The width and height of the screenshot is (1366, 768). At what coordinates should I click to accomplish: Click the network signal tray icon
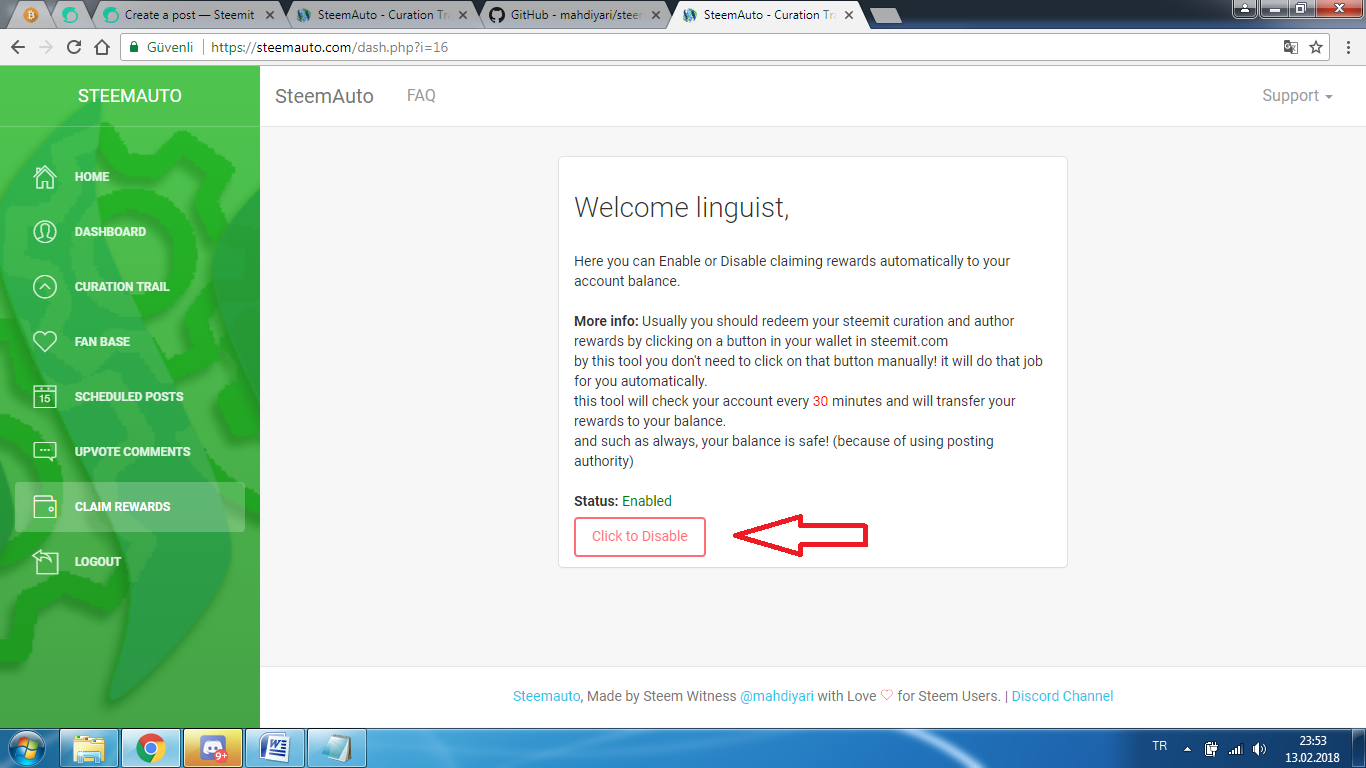[1235, 748]
